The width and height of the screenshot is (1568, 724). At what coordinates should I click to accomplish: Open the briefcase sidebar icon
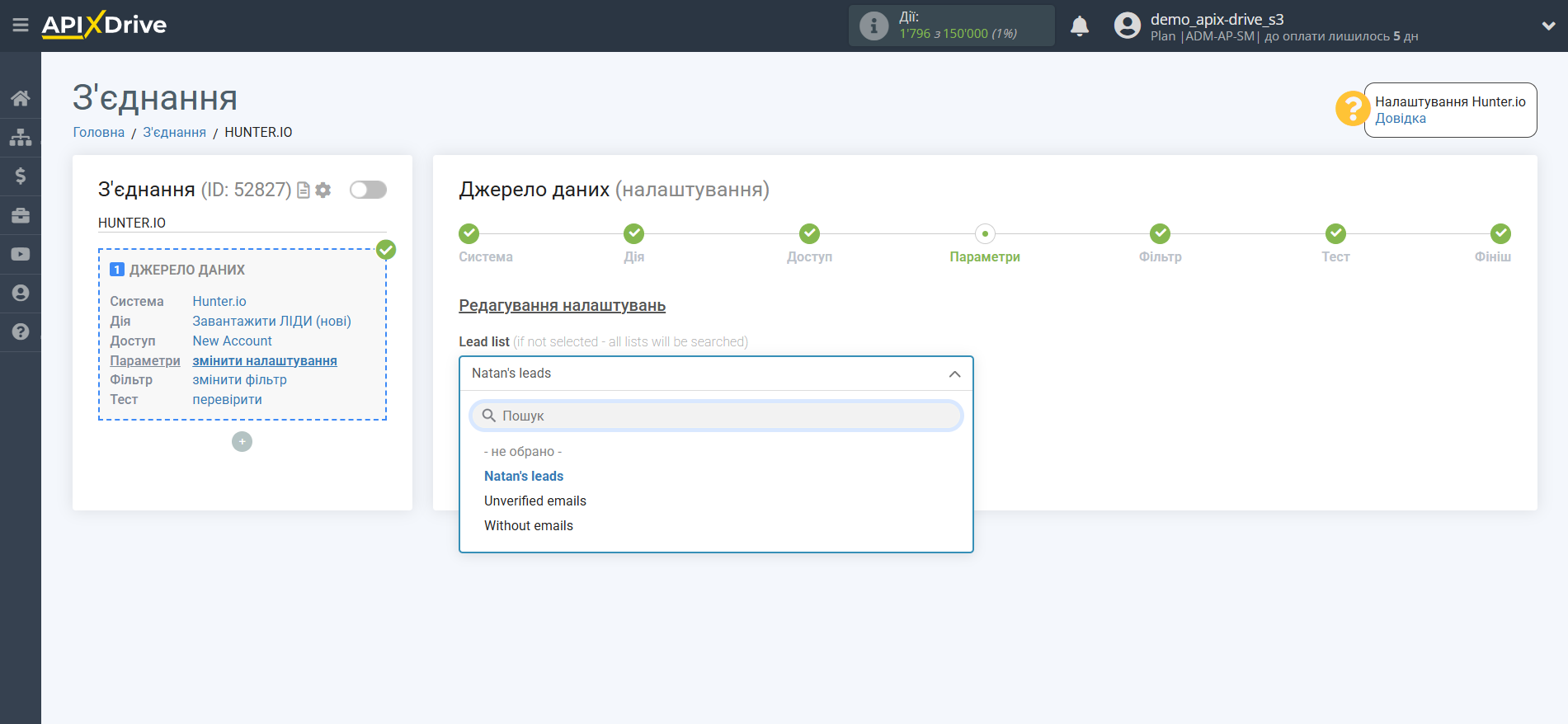[x=21, y=215]
